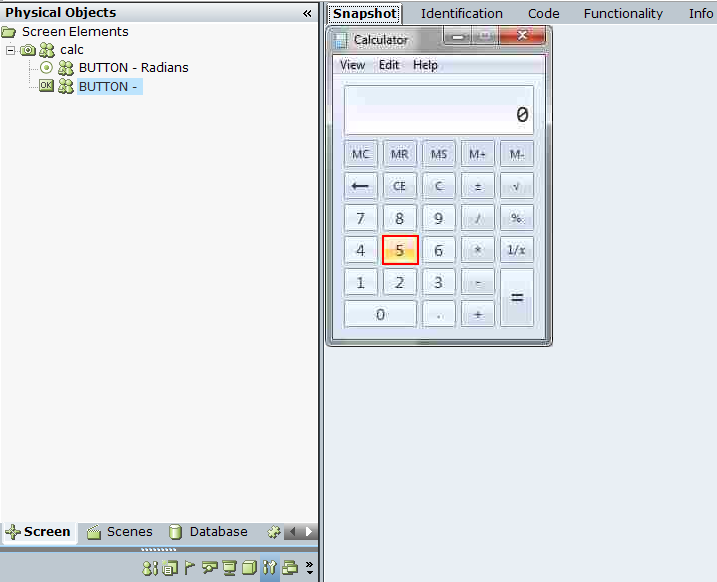Open the Database tab
Viewport: 717px width, 582px height.
point(217,532)
